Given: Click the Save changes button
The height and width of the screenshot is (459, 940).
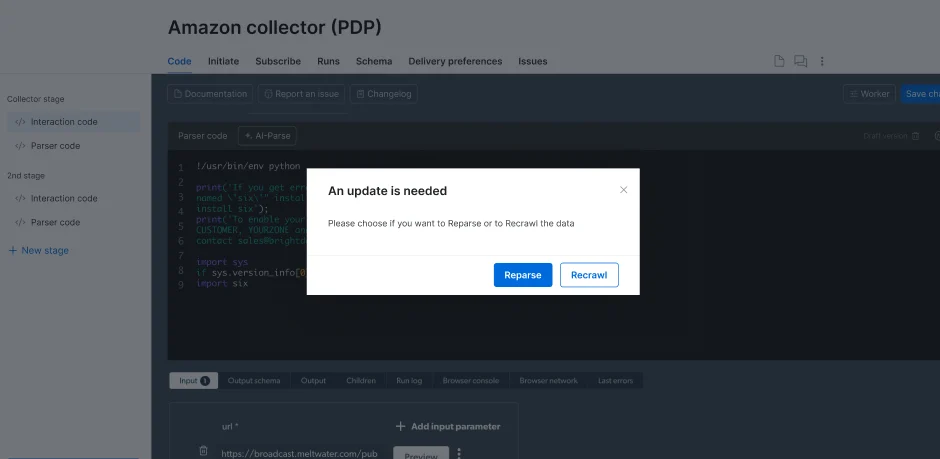Looking at the screenshot, I should pyautogui.click(x=920, y=94).
